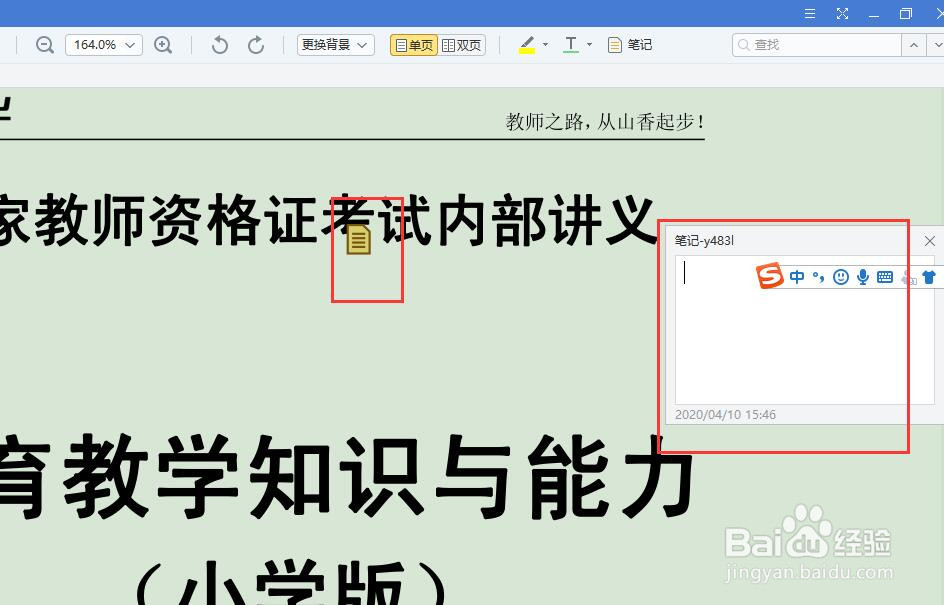This screenshot has height=605, width=944.
Task: Open Sogou skin shirt icon
Action: coord(929,277)
